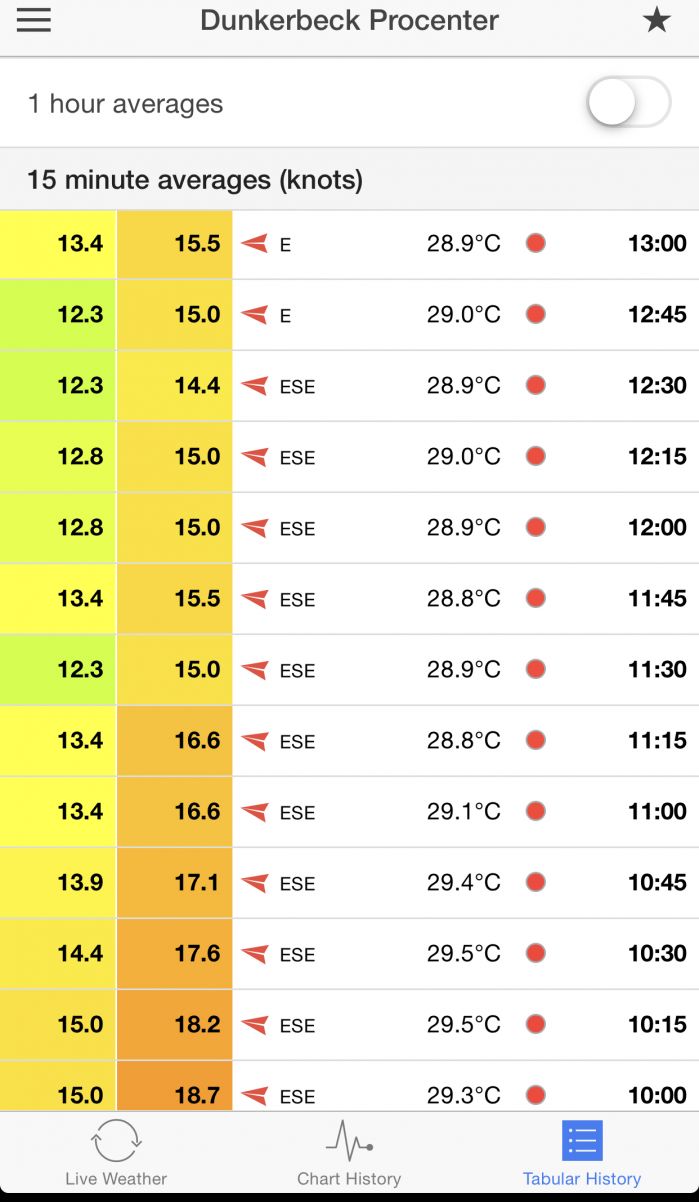Viewport: 699px width, 1202px height.
Task: Select the 11:45 time entry
Action: coord(657,599)
